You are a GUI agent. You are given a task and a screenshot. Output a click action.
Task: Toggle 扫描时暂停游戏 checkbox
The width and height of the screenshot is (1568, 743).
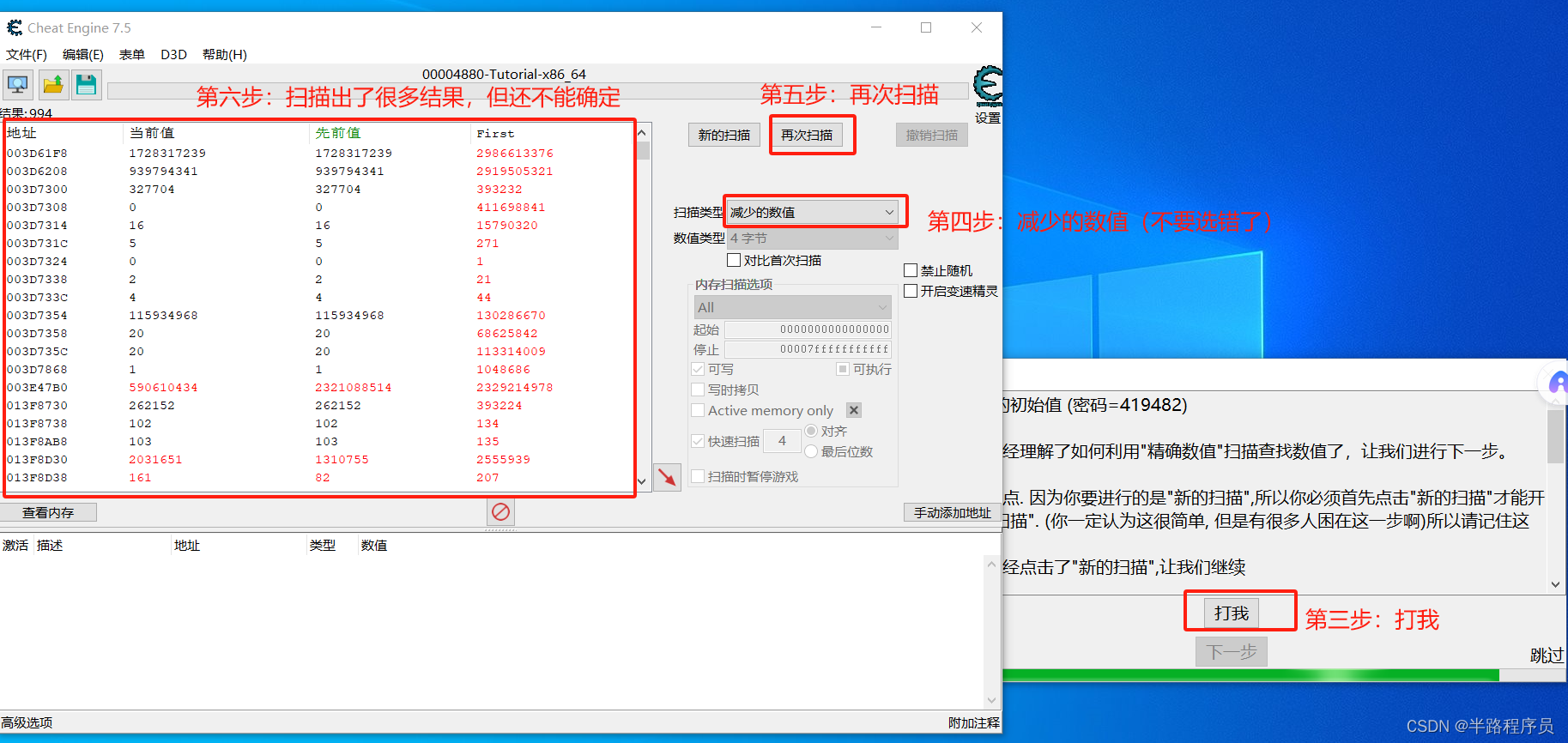tap(698, 476)
